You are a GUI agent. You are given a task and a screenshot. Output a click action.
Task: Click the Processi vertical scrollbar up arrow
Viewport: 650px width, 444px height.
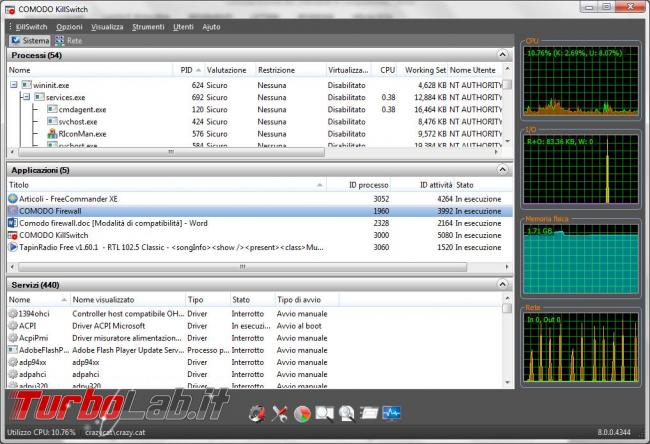coord(507,68)
